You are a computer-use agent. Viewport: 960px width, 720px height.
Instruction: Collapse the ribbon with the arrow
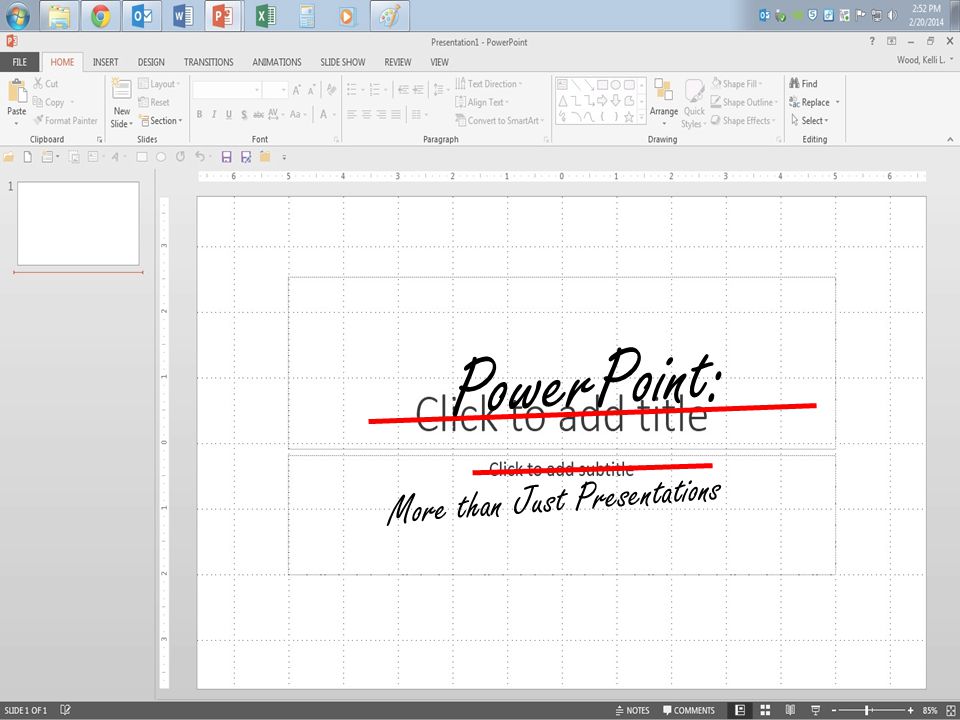coord(950,140)
